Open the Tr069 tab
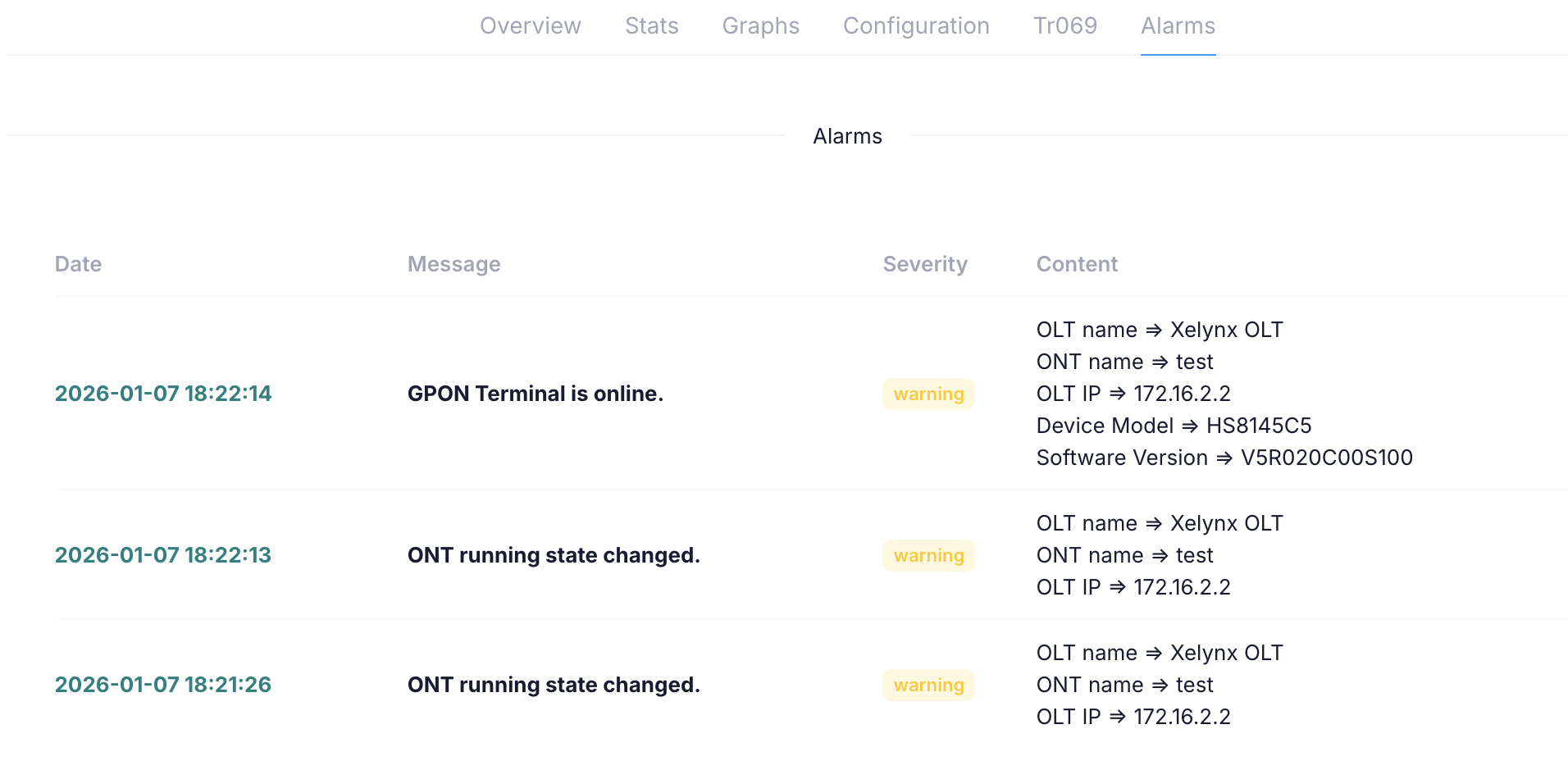Screen dimensions: 1568x761 click(x=1064, y=26)
